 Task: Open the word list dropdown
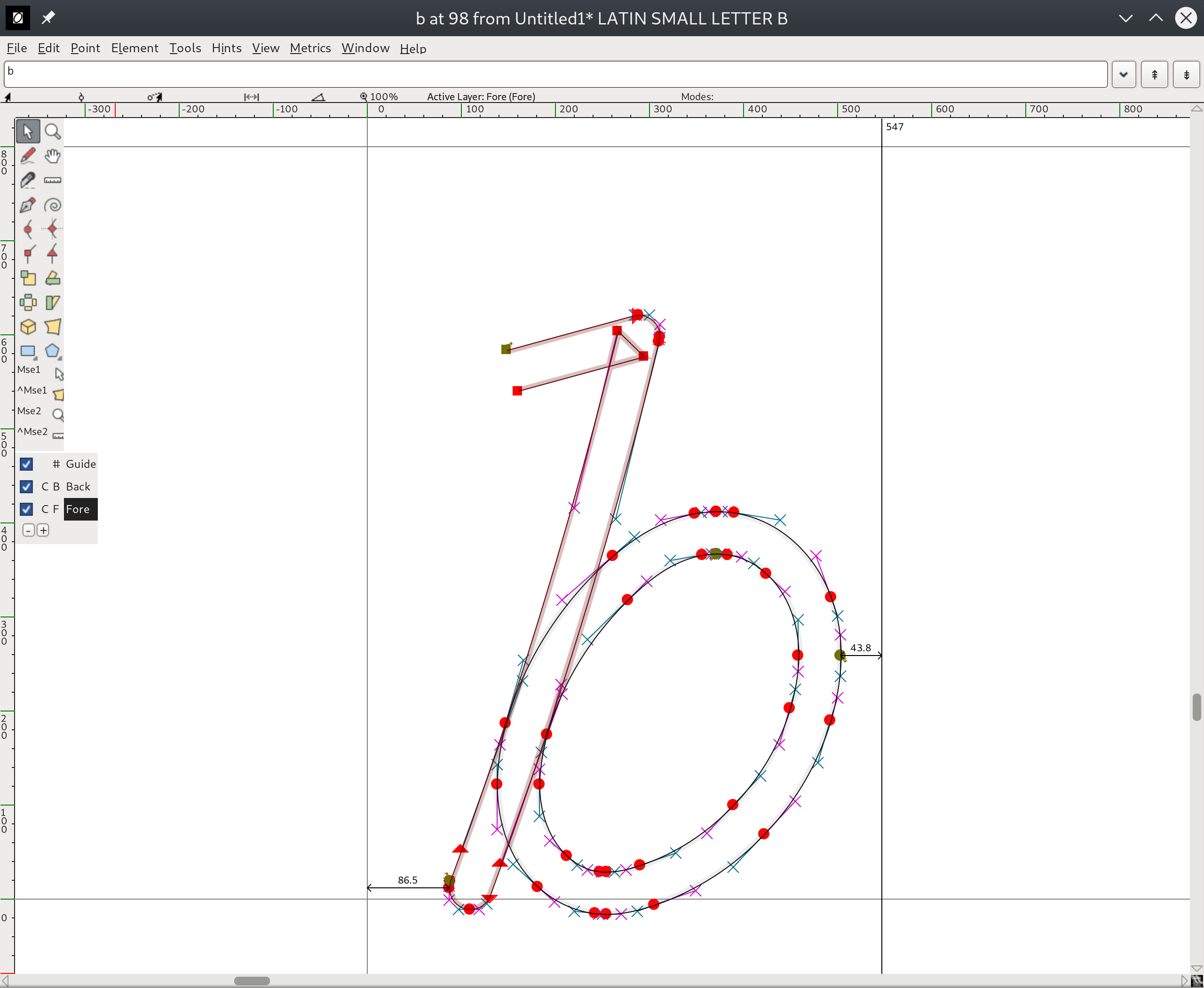[1123, 74]
